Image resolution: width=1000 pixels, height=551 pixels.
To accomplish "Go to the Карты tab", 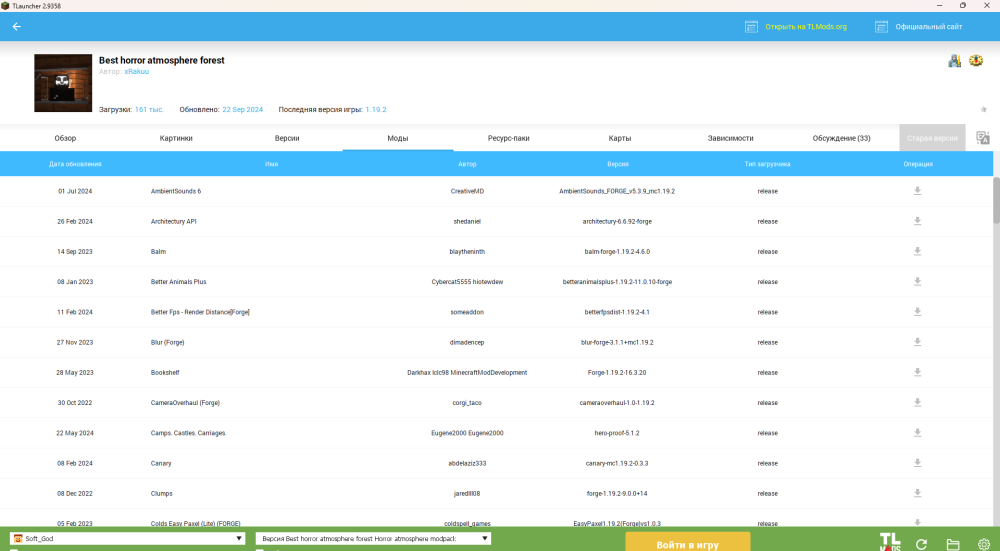I will (x=620, y=138).
